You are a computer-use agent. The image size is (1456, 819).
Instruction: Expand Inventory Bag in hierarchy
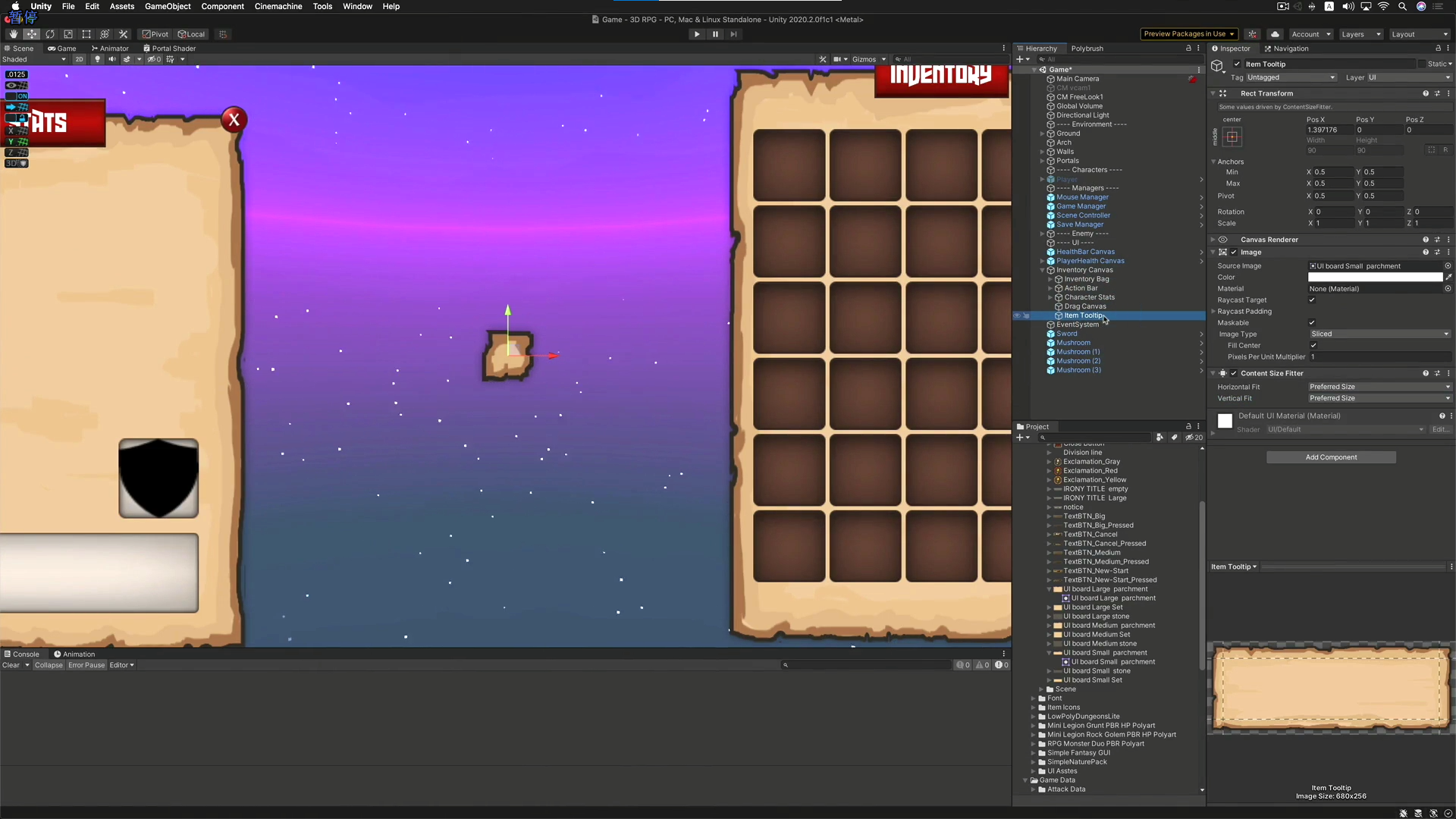(1050, 279)
